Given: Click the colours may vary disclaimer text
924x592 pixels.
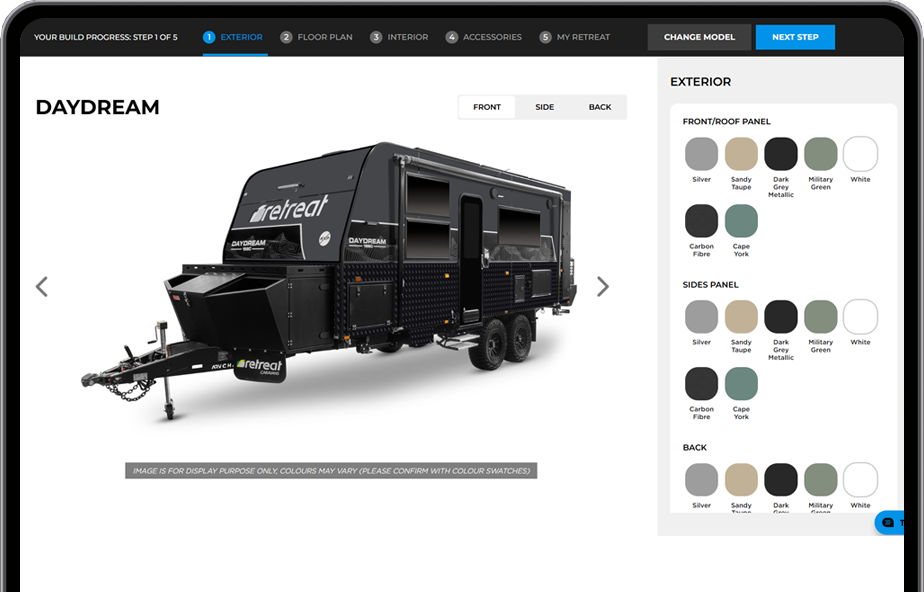Looking at the screenshot, I should (x=331, y=471).
